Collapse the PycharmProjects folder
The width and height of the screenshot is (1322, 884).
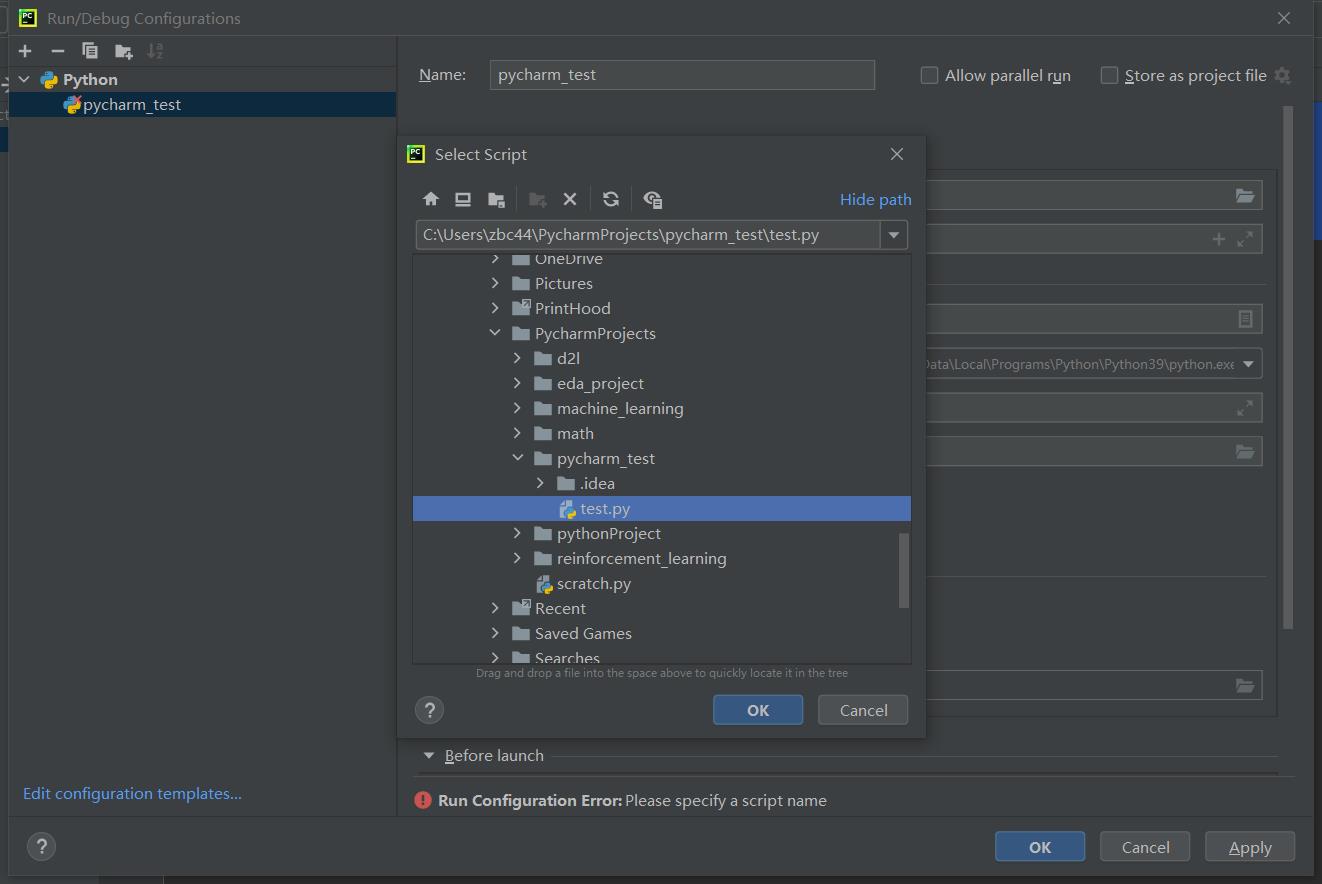[495, 333]
